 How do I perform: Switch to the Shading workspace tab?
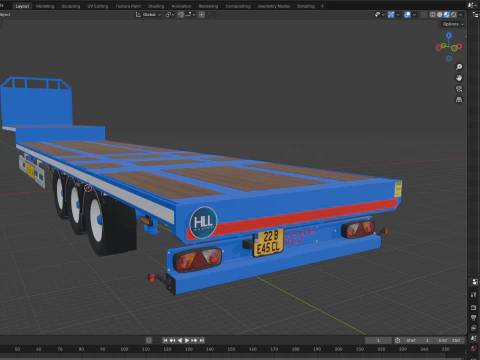[156, 6]
